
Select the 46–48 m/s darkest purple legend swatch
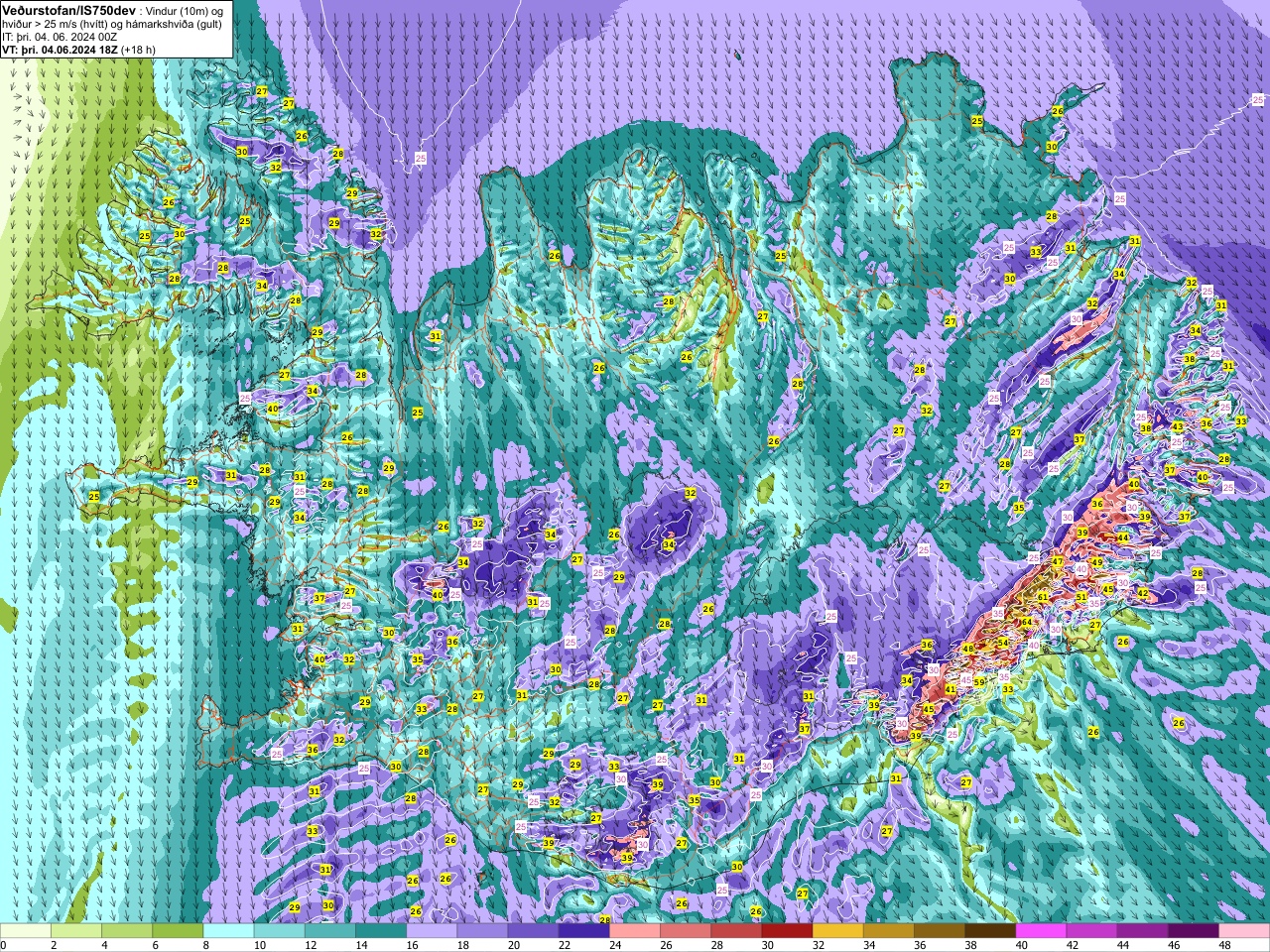pyautogui.click(x=1192, y=930)
